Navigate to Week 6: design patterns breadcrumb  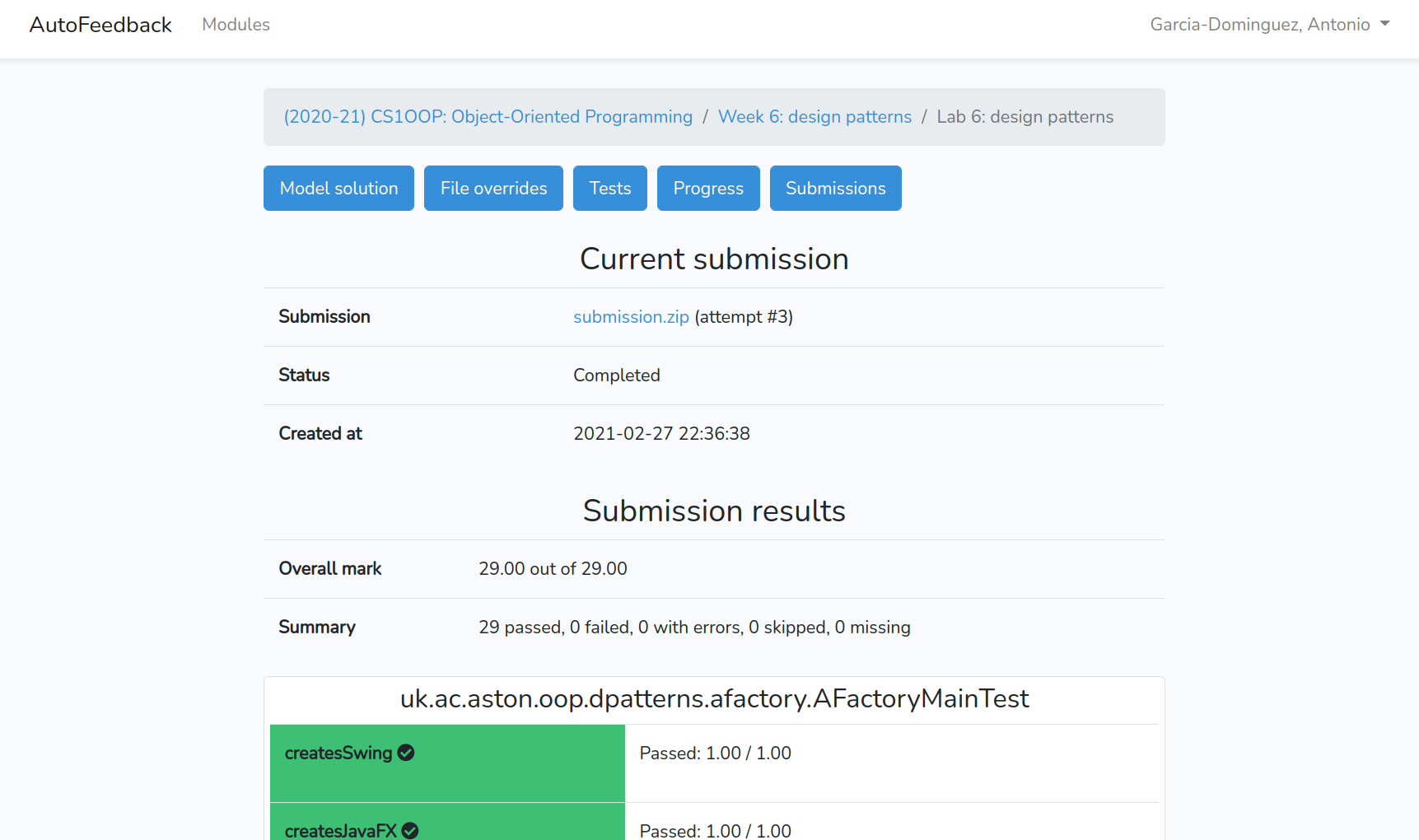click(x=815, y=117)
